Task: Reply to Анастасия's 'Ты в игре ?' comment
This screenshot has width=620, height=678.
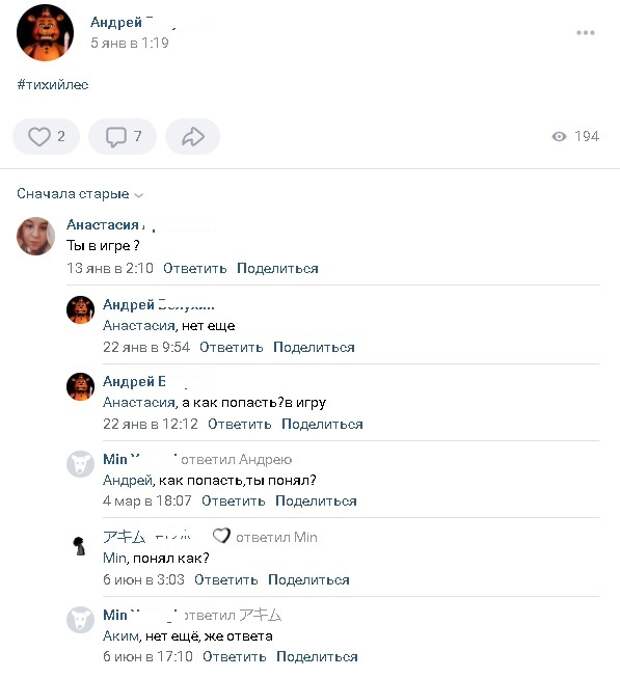Action: point(195,268)
